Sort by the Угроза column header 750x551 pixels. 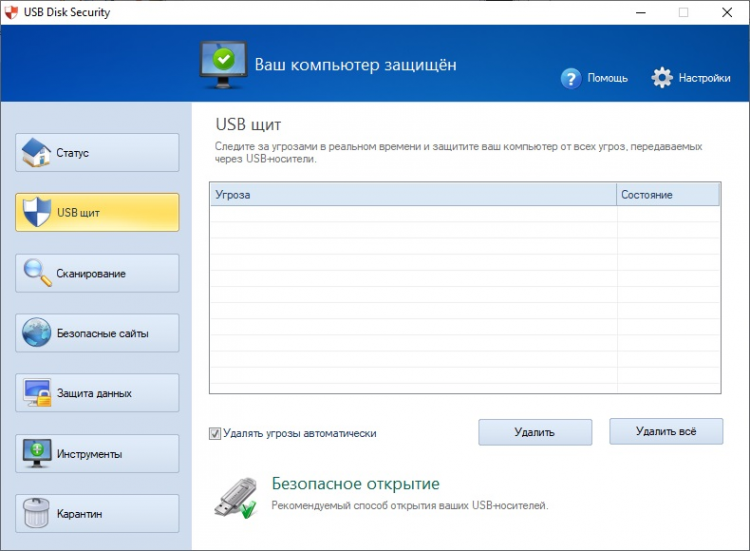click(413, 195)
